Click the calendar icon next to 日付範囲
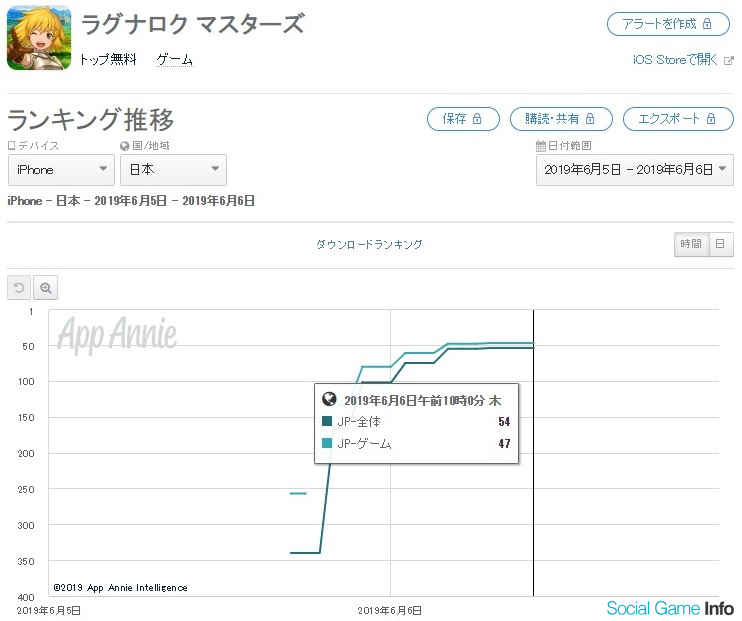The height and width of the screenshot is (621, 742). click(540, 146)
